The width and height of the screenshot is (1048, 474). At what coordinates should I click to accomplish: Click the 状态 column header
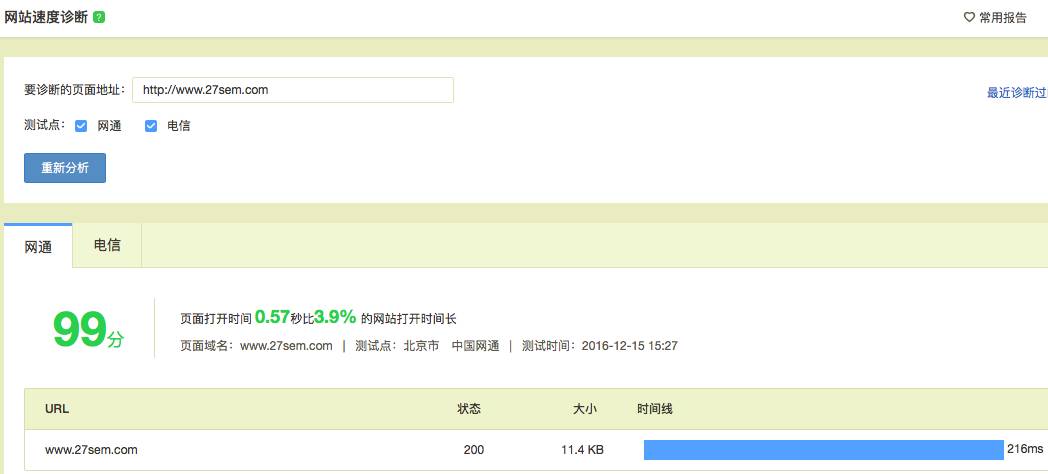point(469,409)
